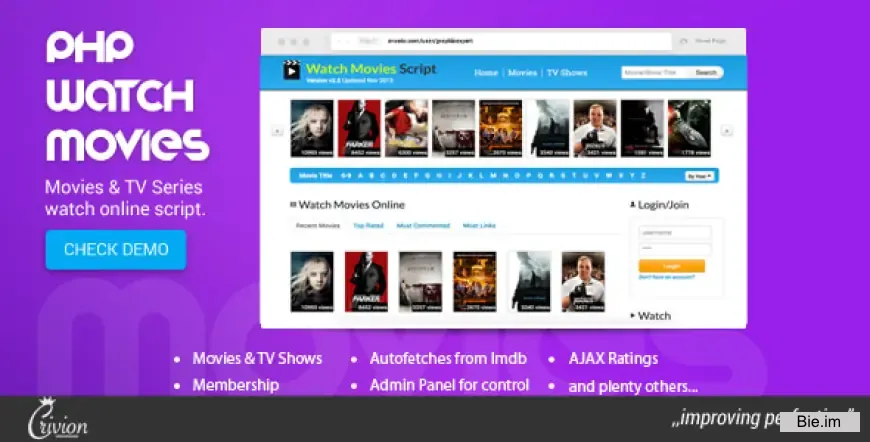
Task: Click the user icon beside Login/Join
Action: [633, 205]
